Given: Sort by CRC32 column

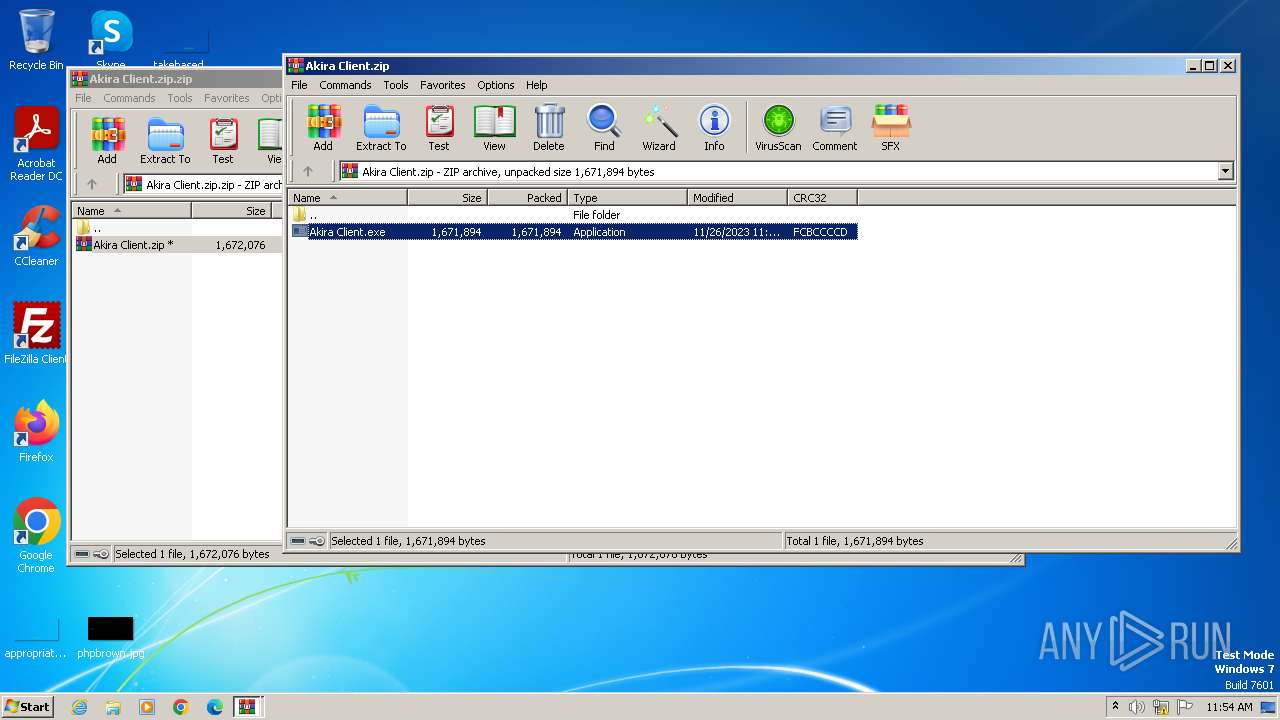Looking at the screenshot, I should pyautogui.click(x=822, y=198).
